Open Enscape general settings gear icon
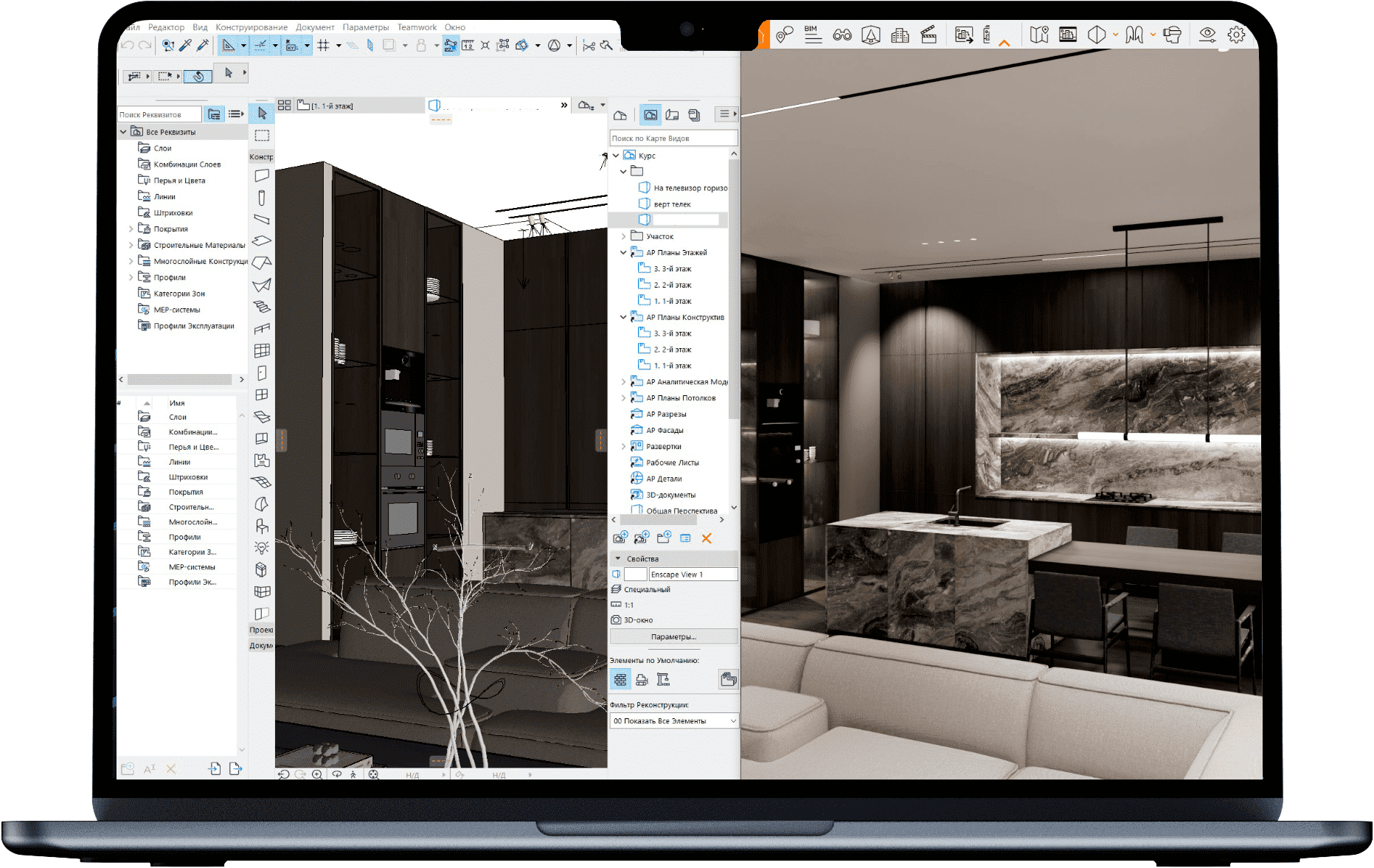This screenshot has height=868, width=1374. (x=1237, y=35)
